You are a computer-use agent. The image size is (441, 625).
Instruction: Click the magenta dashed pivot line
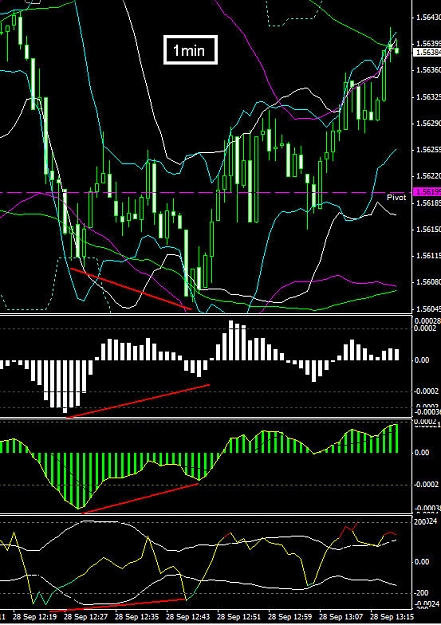tap(205, 193)
